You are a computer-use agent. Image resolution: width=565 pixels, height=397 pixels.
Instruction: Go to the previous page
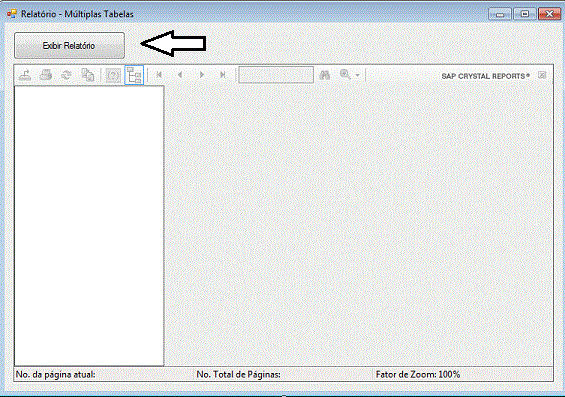click(180, 75)
